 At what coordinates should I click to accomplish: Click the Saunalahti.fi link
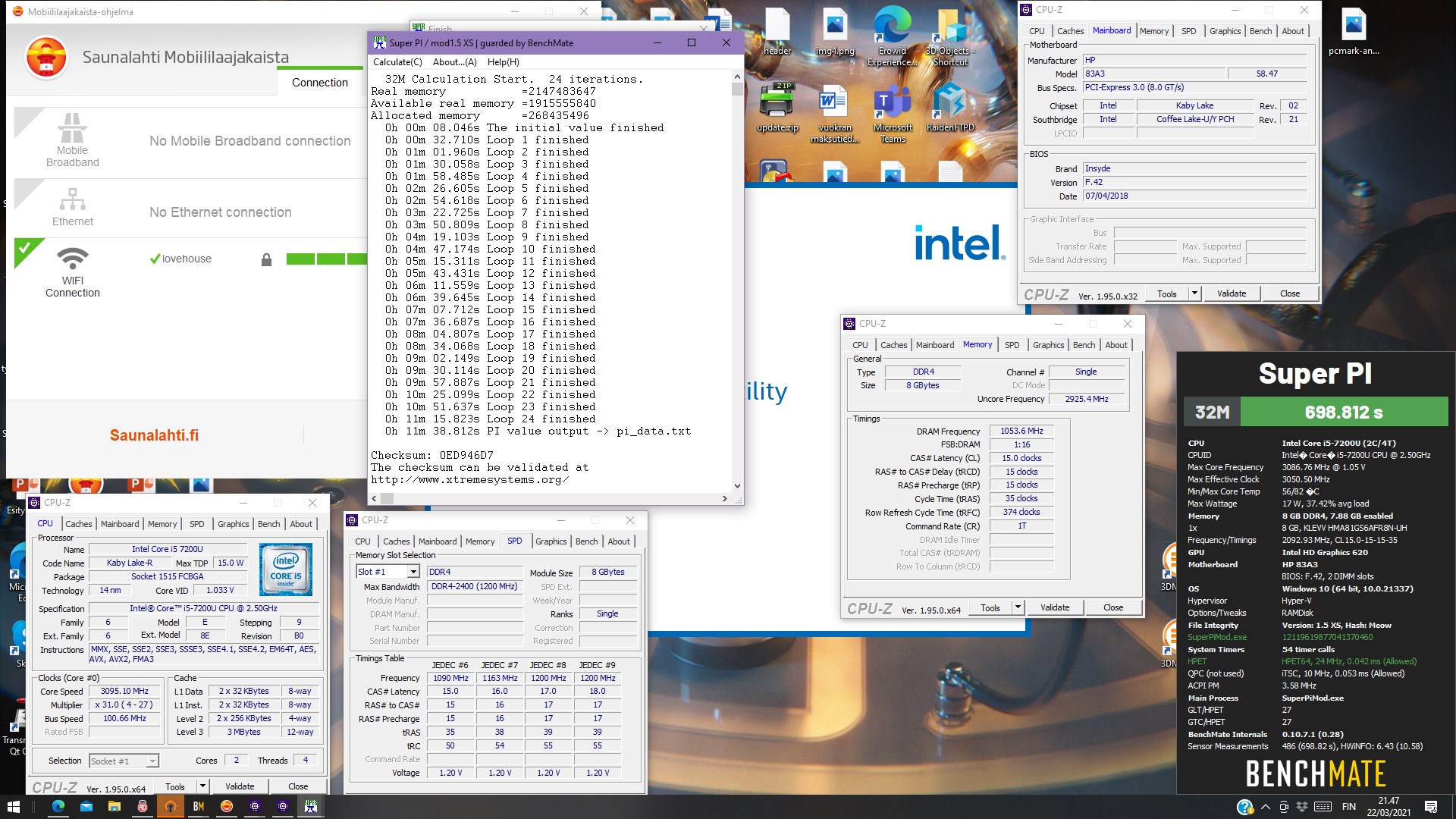[154, 435]
